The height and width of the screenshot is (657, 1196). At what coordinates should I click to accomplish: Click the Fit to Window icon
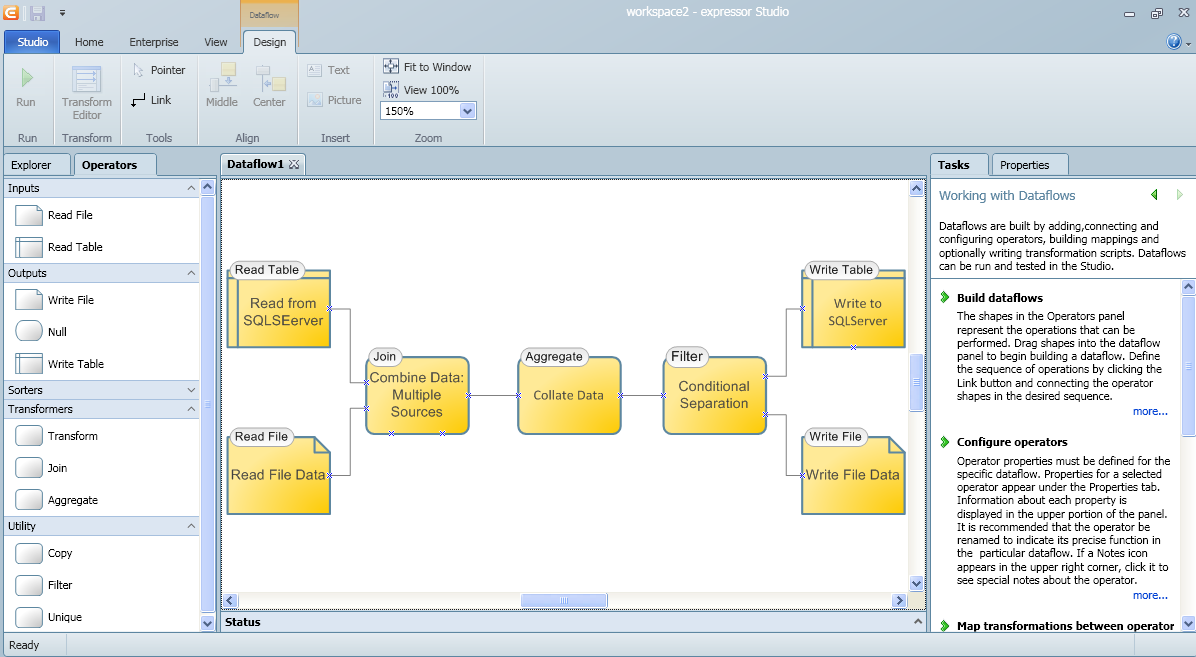pos(391,66)
